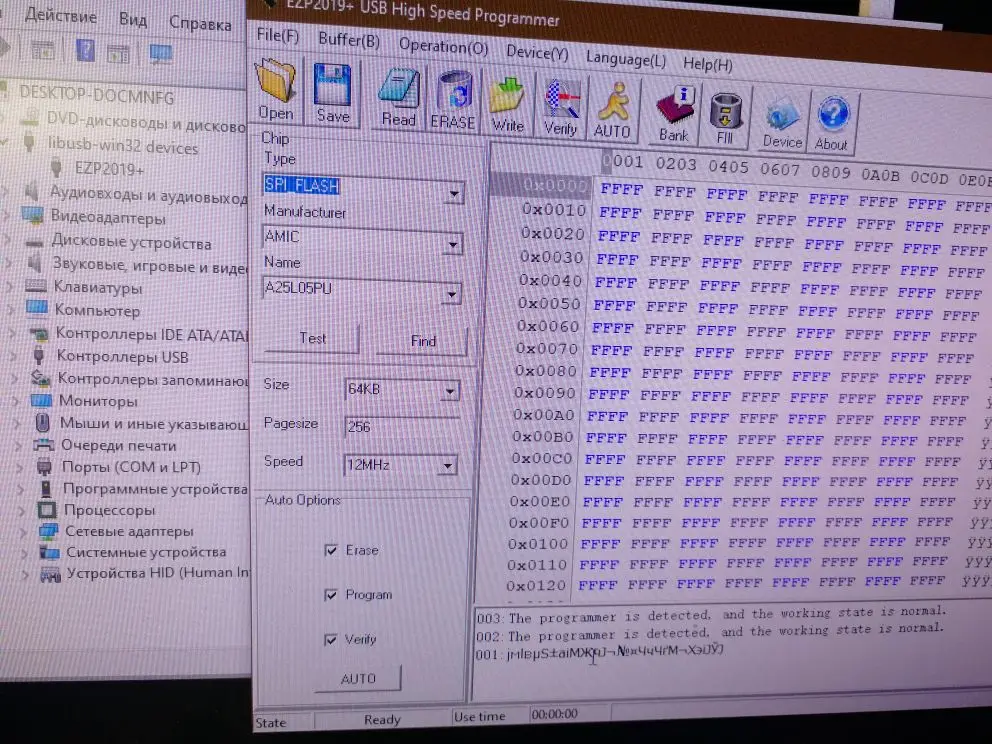Click the Fill bucket icon

click(x=724, y=111)
